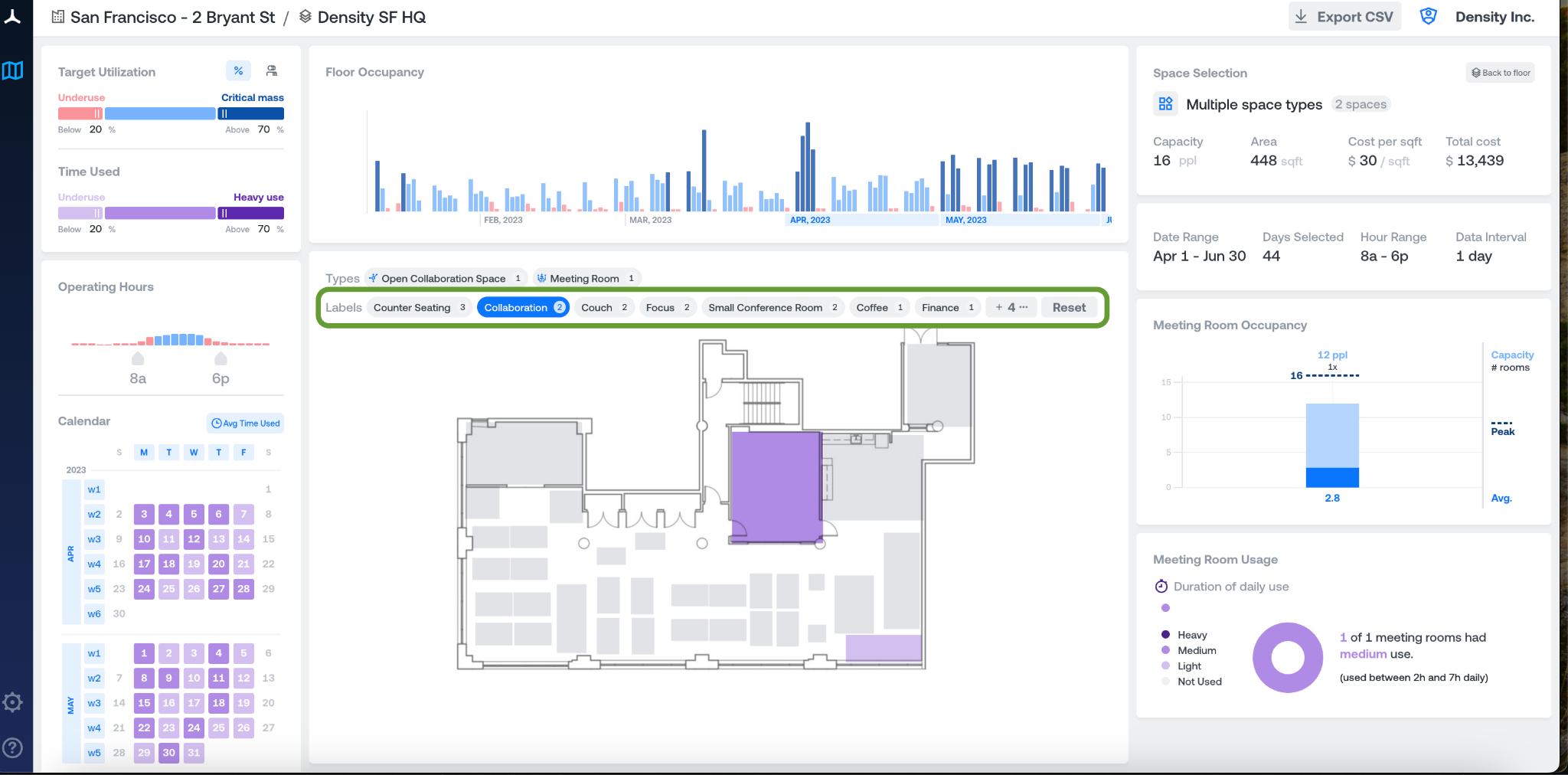Click the building icon beside San Francisco
Screen dimensions: 1568x775
[57, 17]
